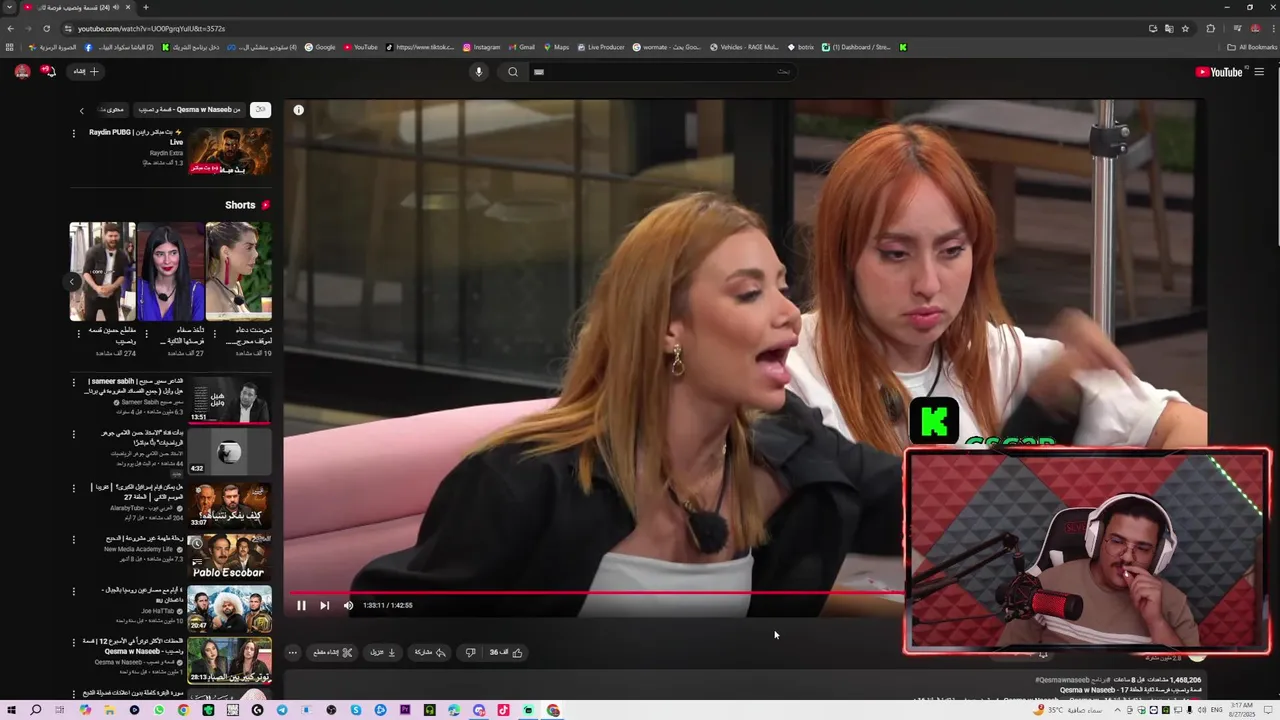
Task: Open TikTok from the taskbar
Action: pyautogui.click(x=504, y=710)
